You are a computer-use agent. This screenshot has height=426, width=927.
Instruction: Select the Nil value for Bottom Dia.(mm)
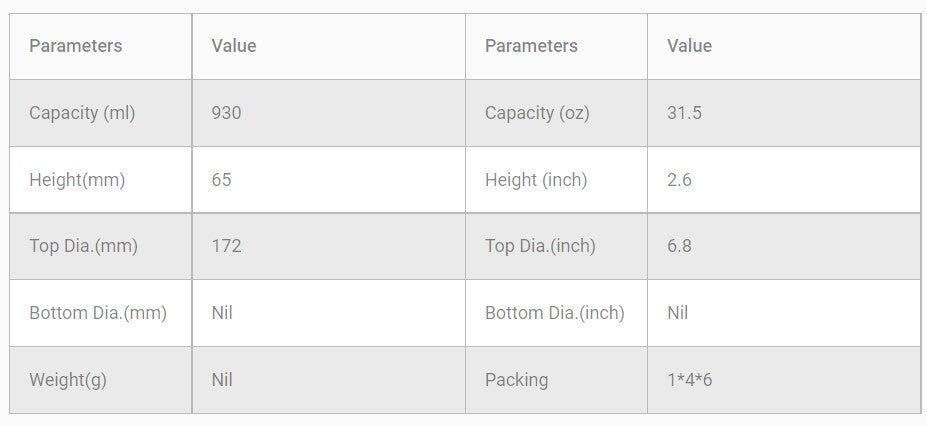pyautogui.click(x=223, y=313)
